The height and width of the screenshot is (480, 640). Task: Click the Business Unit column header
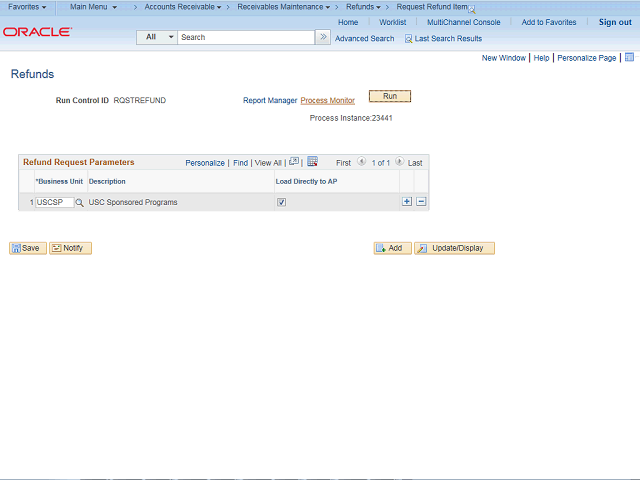[59, 182]
